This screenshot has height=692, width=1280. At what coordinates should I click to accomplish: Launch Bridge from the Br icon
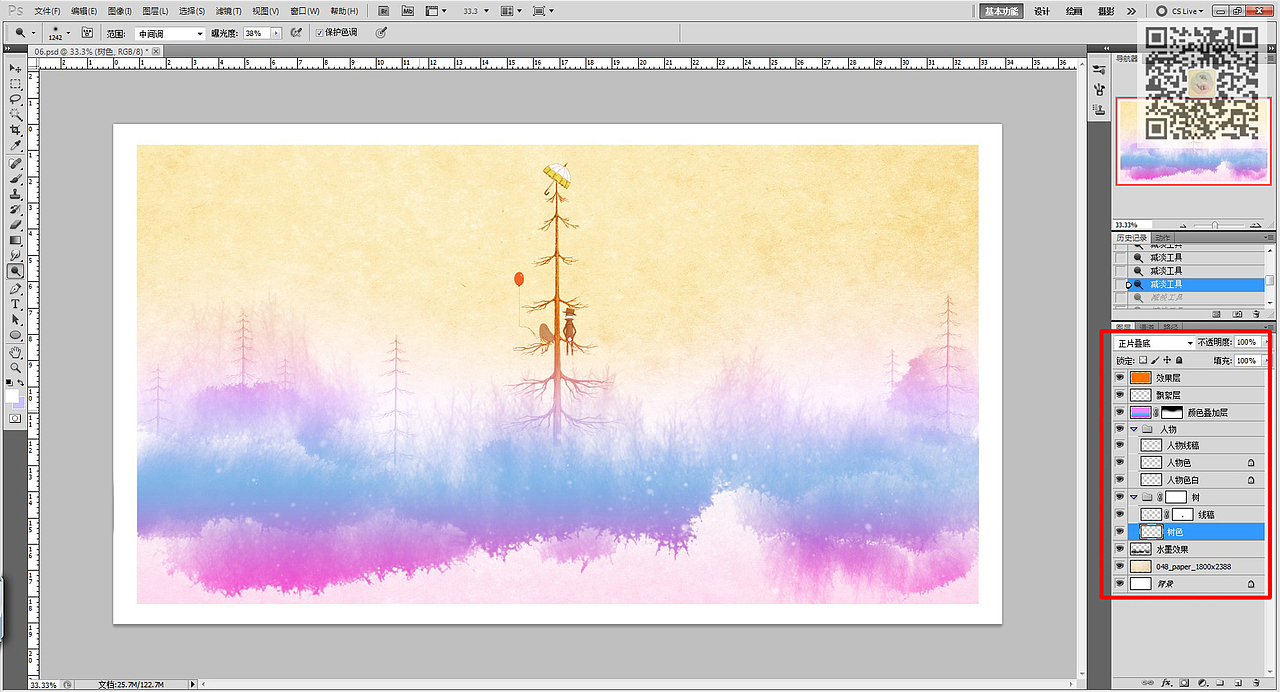pos(385,11)
